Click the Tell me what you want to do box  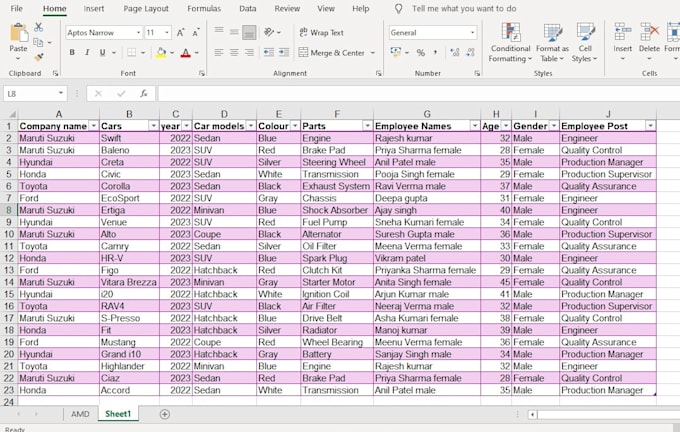coord(464,8)
